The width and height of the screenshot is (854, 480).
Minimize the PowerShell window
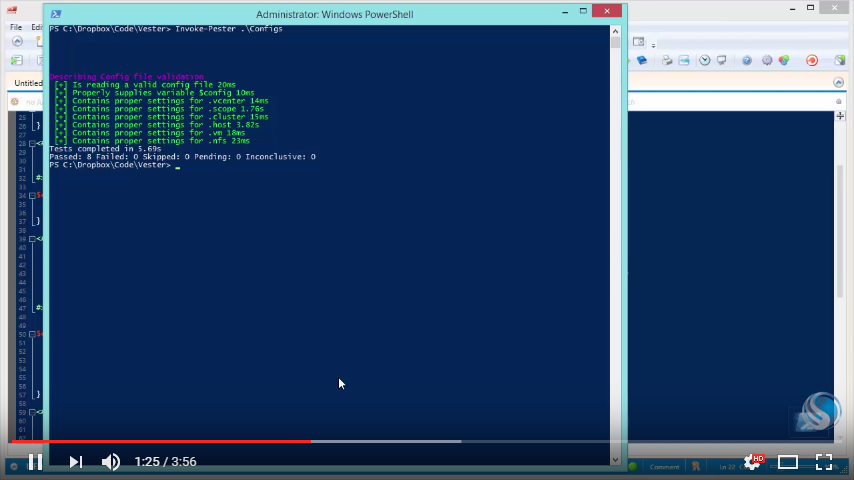565,11
